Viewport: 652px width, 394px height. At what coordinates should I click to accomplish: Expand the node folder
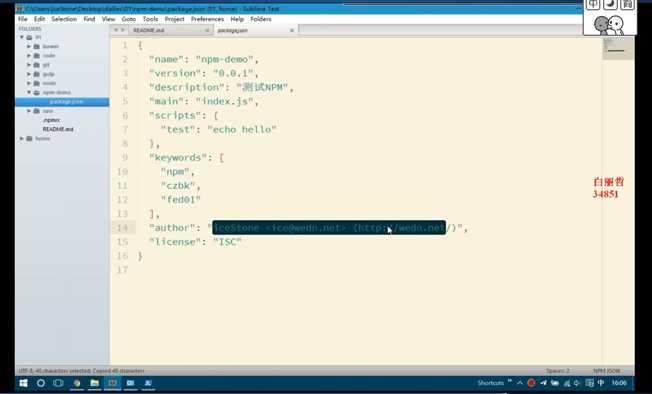(x=29, y=83)
